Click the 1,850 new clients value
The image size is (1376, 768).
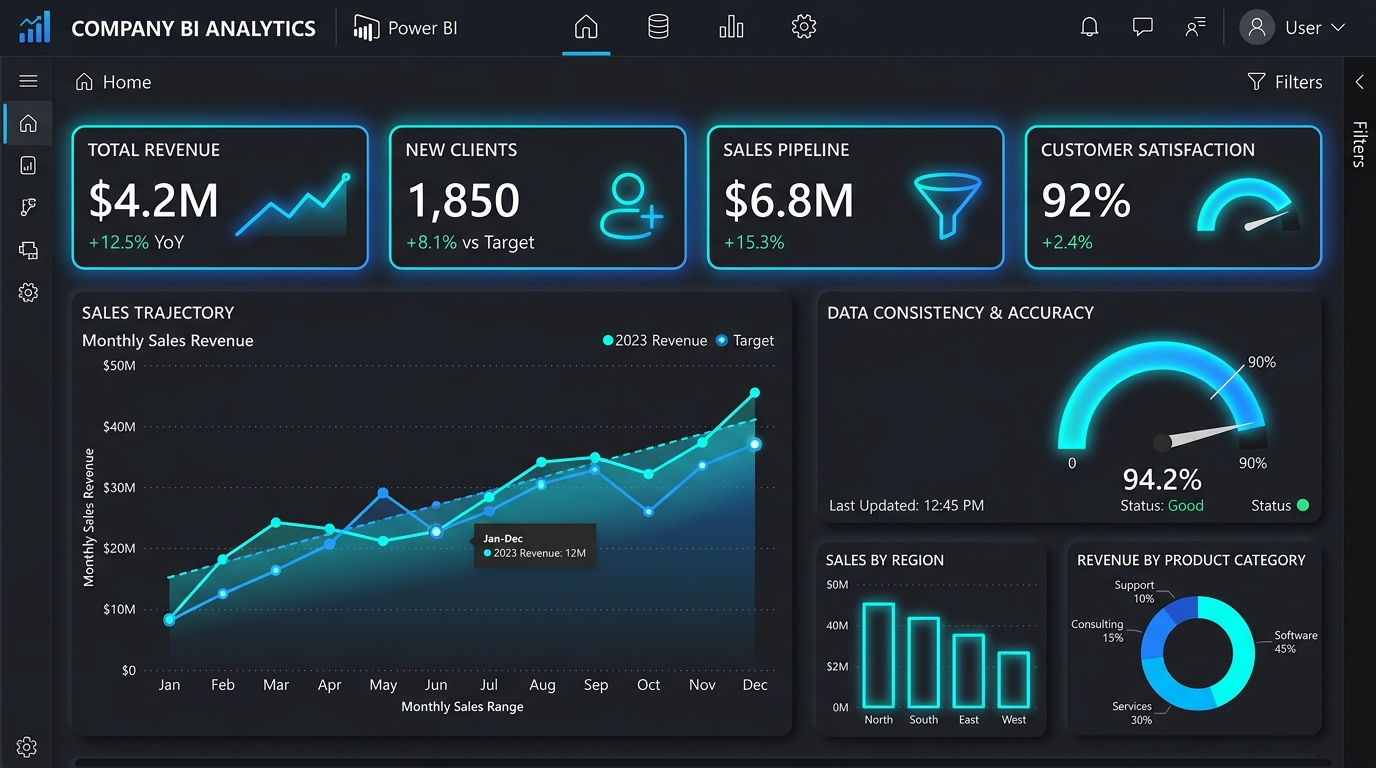(463, 199)
